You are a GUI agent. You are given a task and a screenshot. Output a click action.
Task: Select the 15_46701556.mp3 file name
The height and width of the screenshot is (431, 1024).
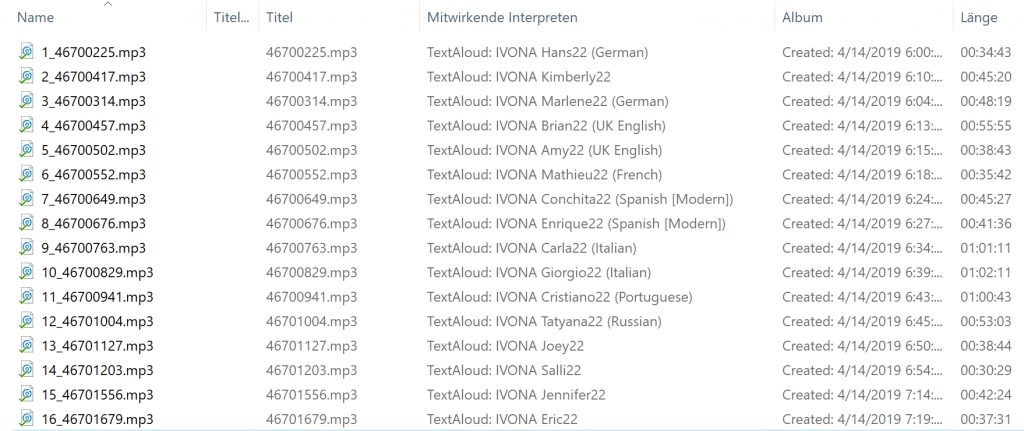coord(97,394)
